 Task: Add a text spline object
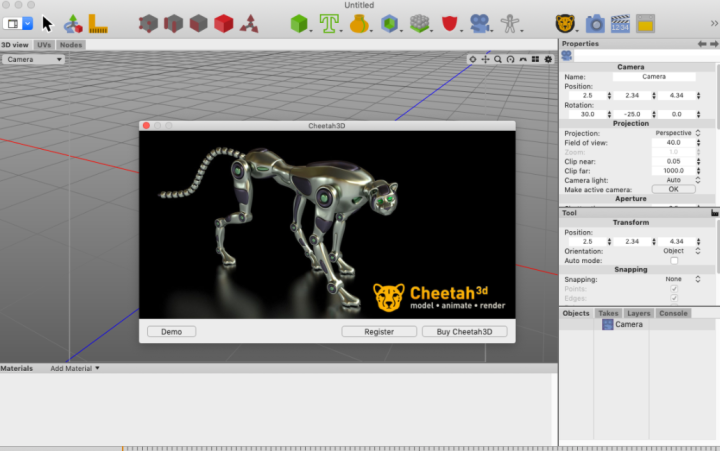329,23
